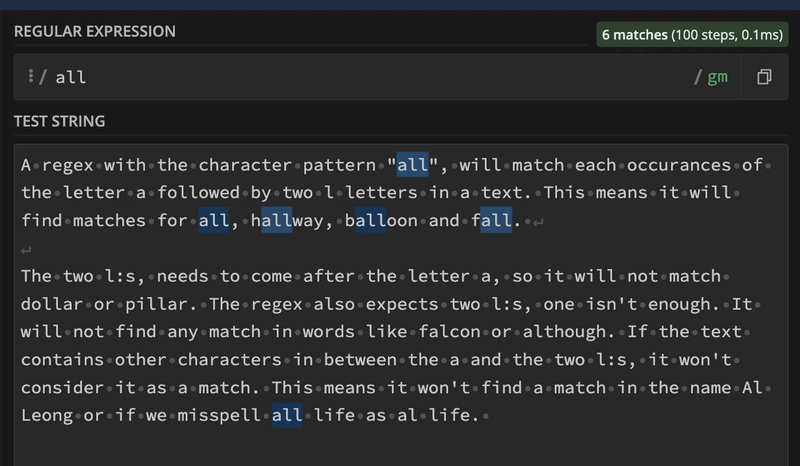
Task: Click the highlighted "all" match in quotes
Action: click(x=412, y=164)
